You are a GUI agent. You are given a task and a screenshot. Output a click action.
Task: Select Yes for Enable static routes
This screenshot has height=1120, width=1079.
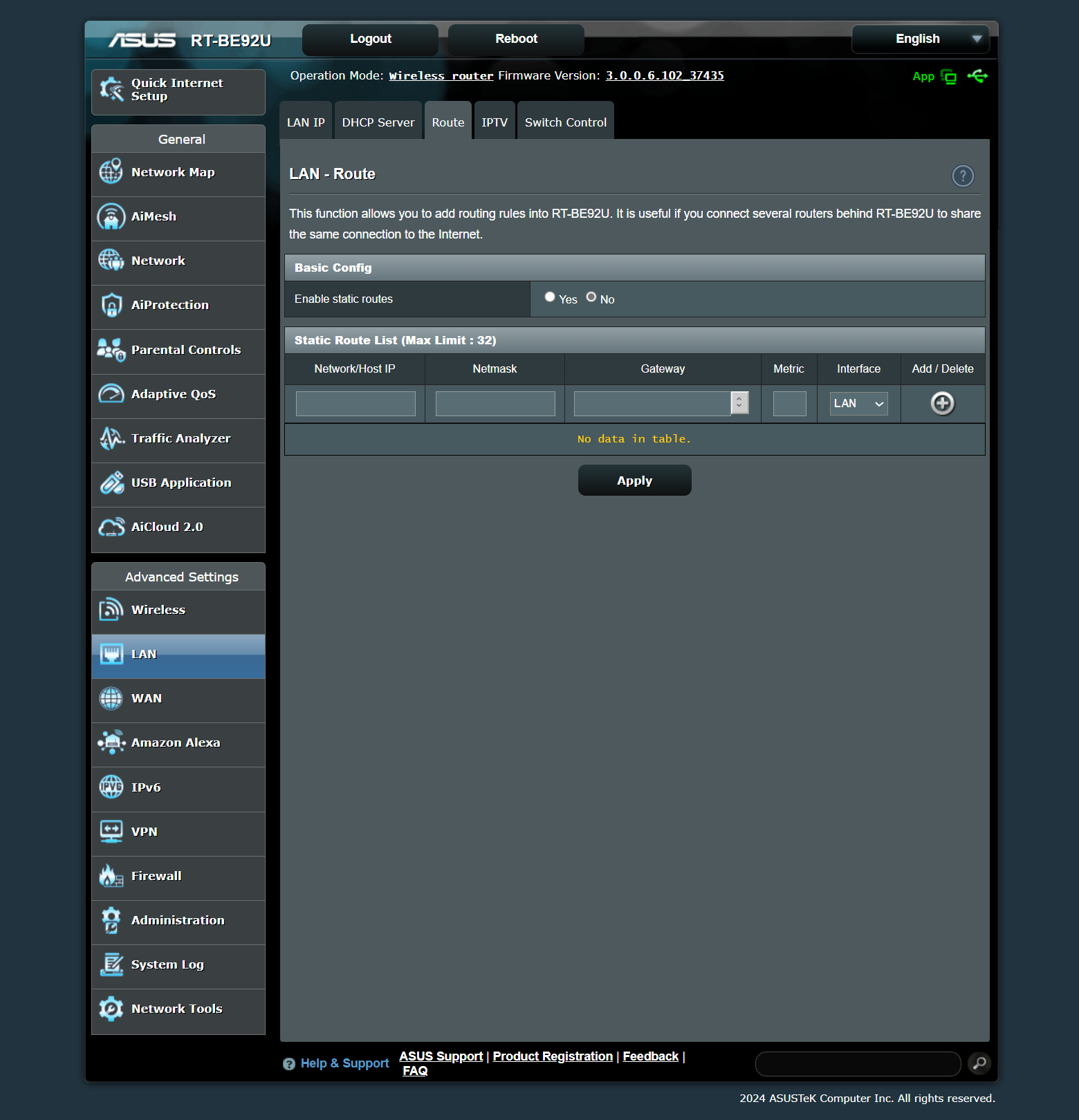pos(550,297)
